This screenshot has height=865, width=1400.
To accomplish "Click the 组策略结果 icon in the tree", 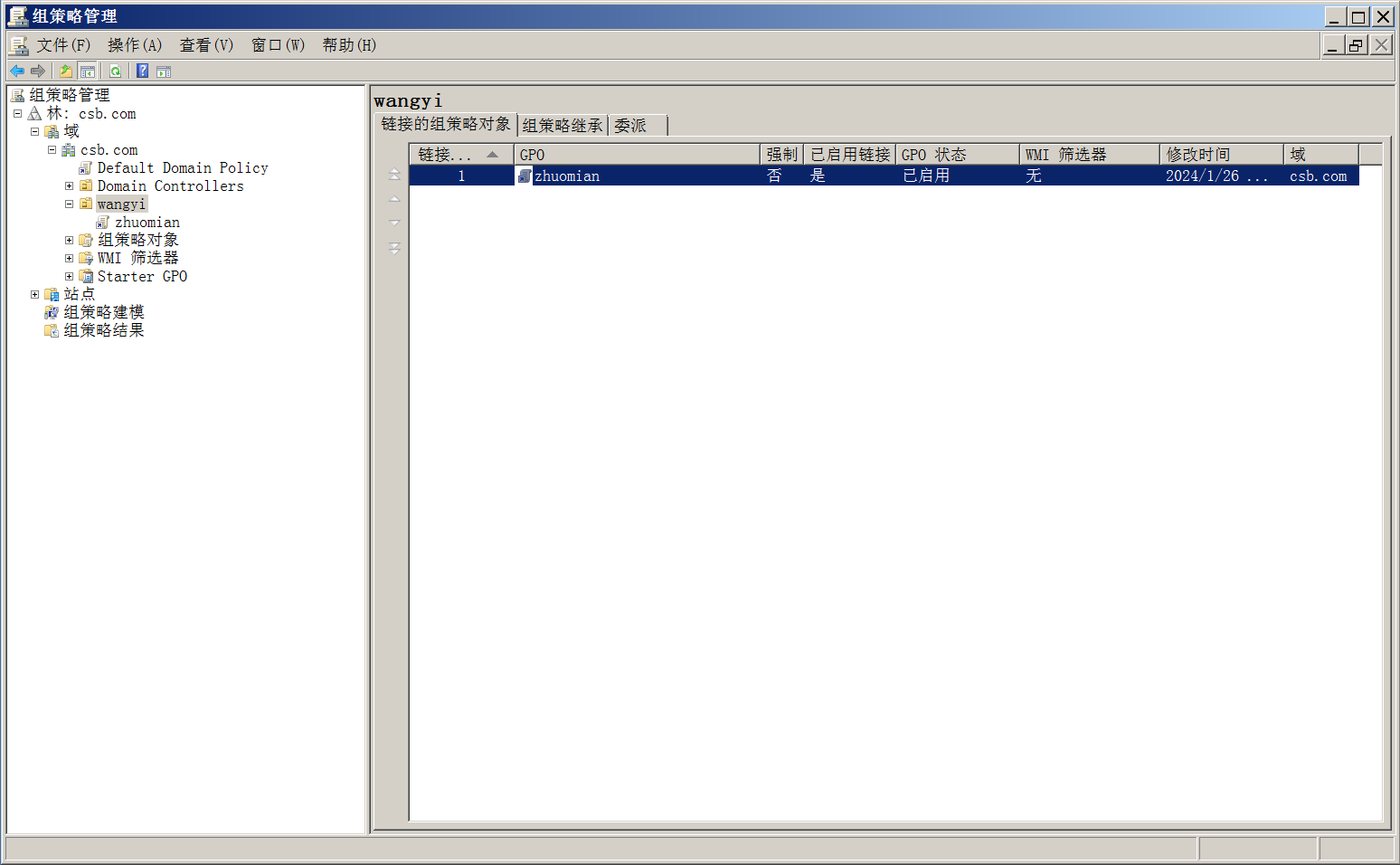I will coord(52,330).
